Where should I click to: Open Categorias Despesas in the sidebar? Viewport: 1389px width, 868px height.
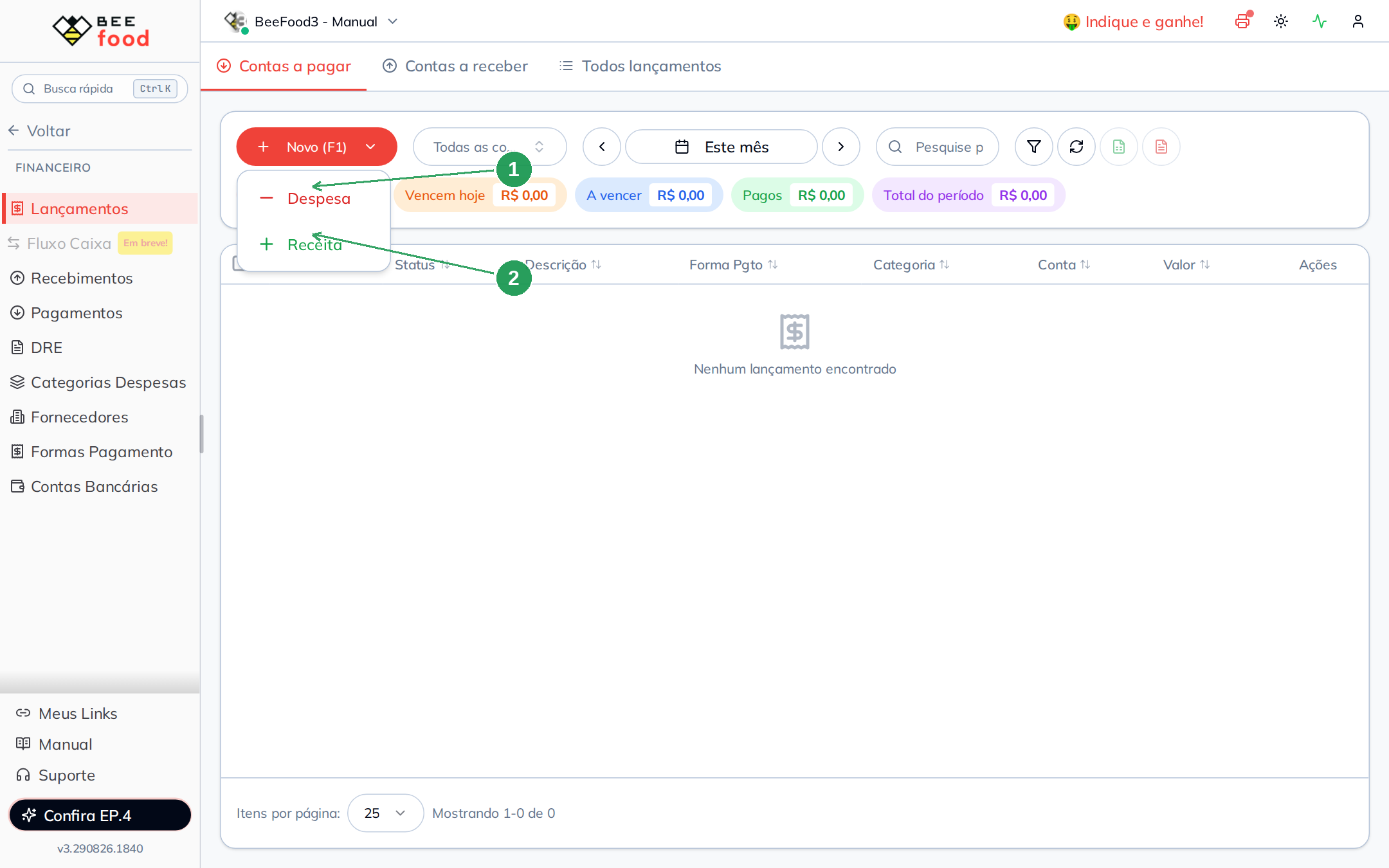[x=100, y=382]
